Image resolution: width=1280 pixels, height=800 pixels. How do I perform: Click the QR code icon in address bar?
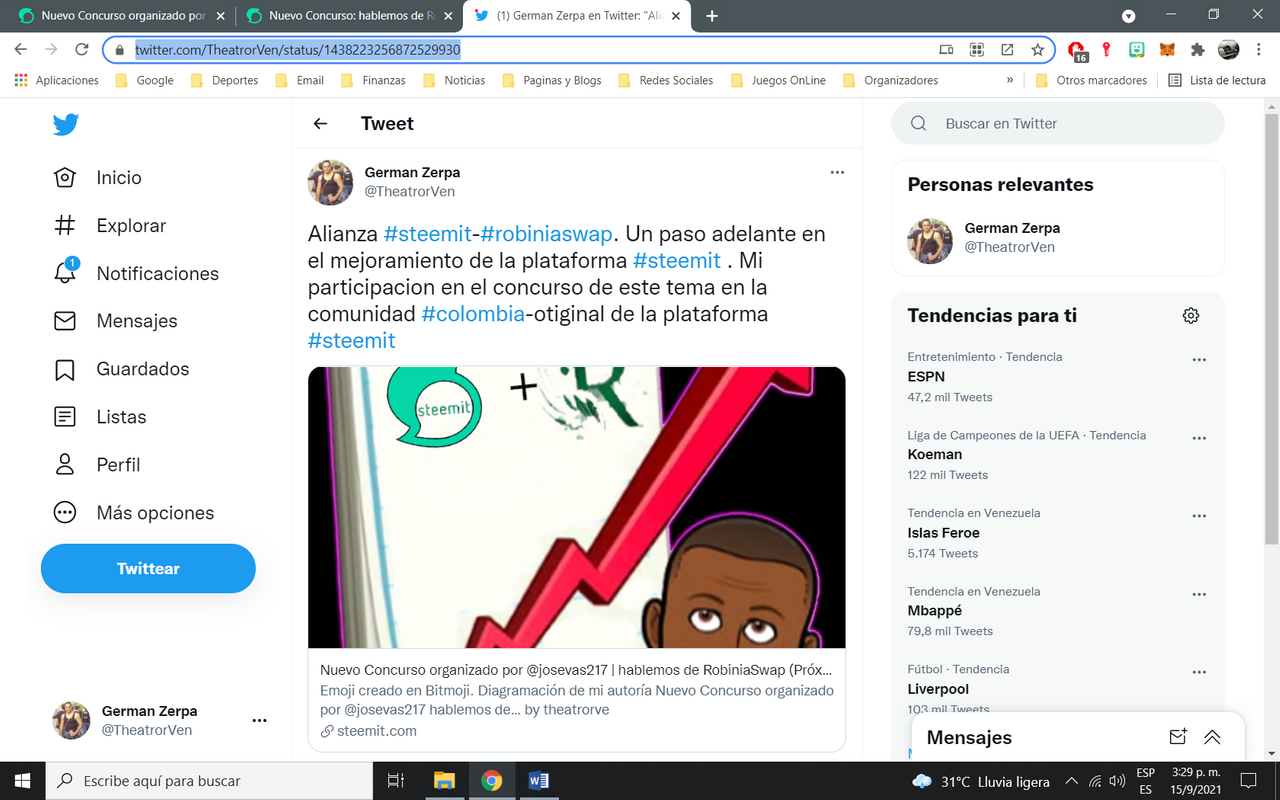977,49
